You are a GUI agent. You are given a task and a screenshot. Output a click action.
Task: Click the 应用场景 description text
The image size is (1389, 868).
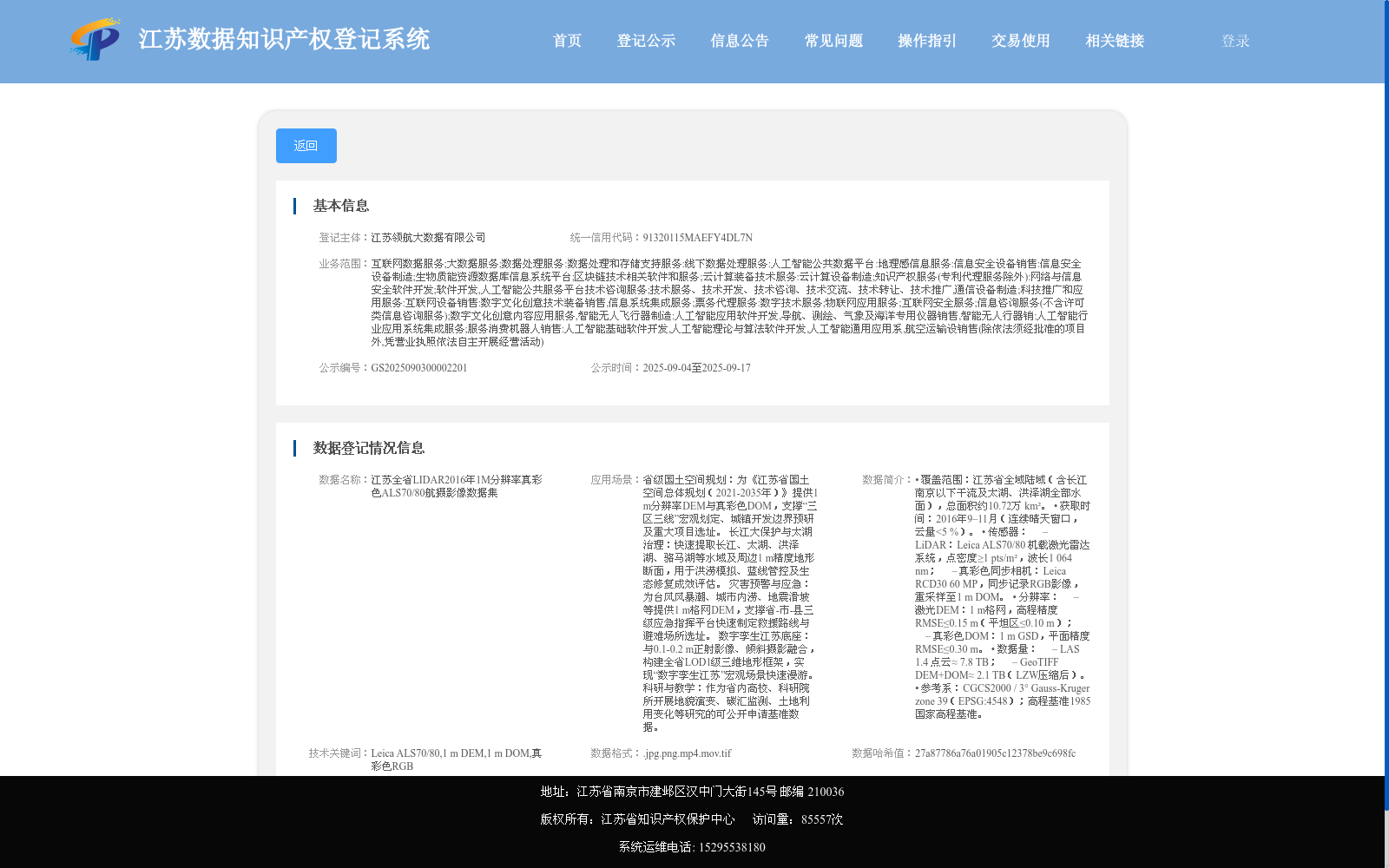point(730,603)
